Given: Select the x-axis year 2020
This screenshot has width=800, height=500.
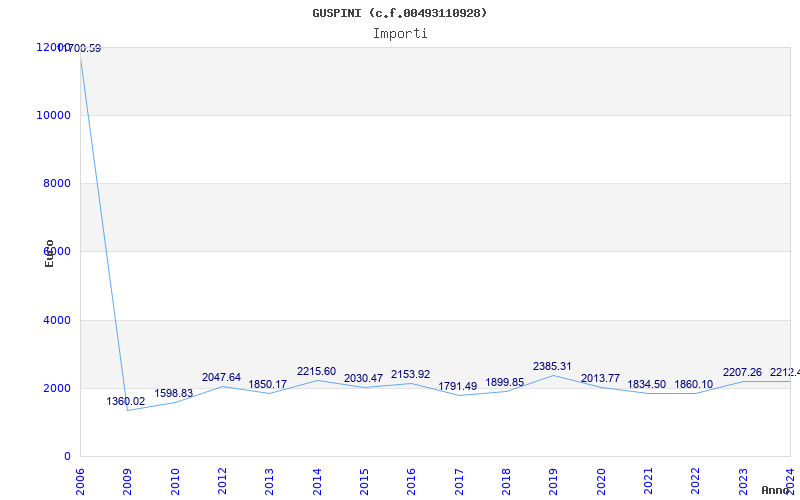Looking at the screenshot, I should 601,481.
